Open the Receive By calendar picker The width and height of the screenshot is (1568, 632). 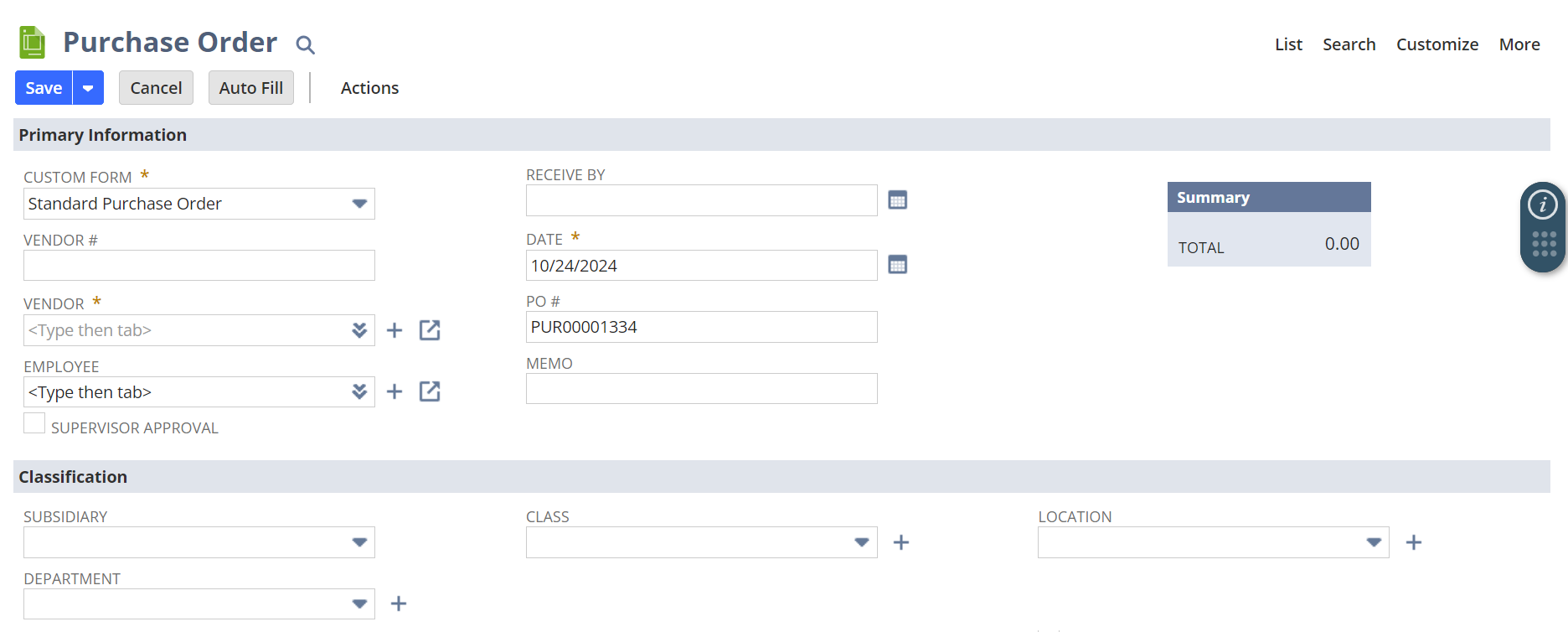(x=897, y=200)
